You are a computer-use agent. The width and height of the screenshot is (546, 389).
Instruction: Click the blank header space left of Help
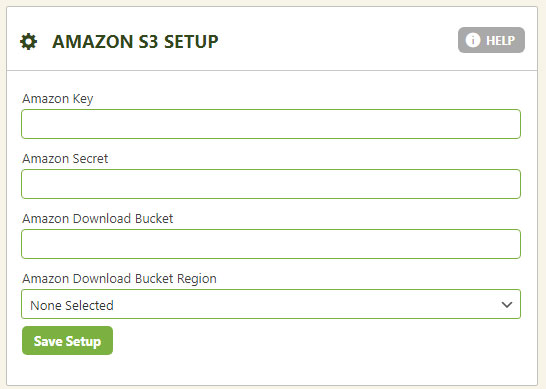pyautogui.click(x=338, y=40)
